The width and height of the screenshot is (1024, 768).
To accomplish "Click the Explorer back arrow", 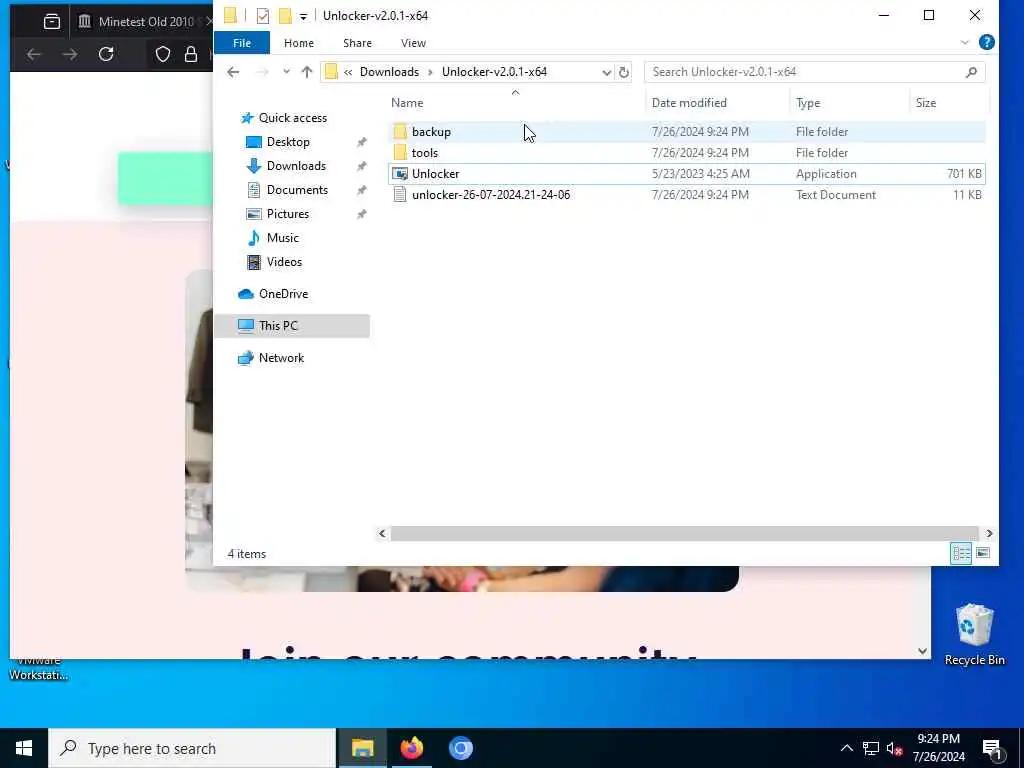I will click(233, 72).
